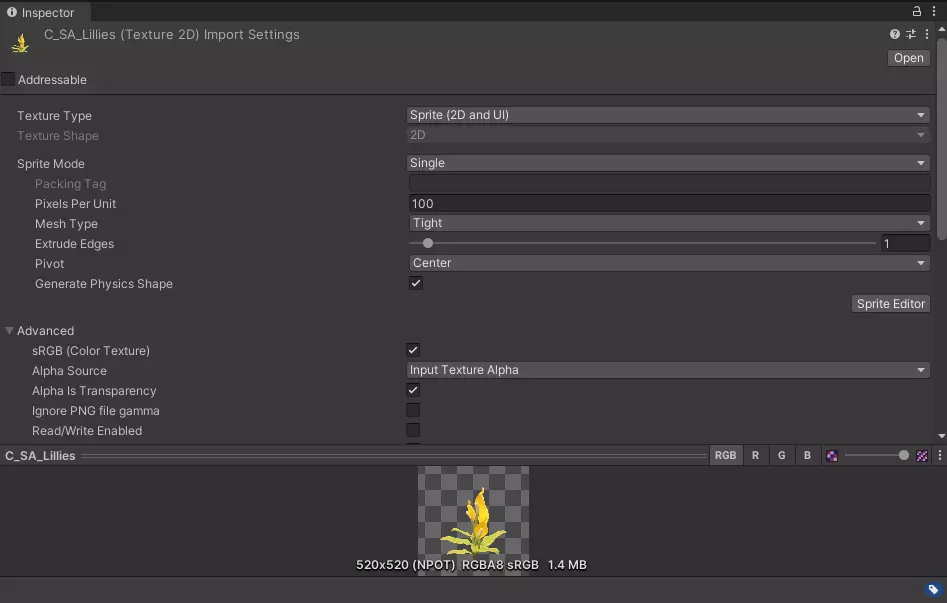Show only the B channel
Viewport: 947px width, 603px height.
[x=807, y=456]
